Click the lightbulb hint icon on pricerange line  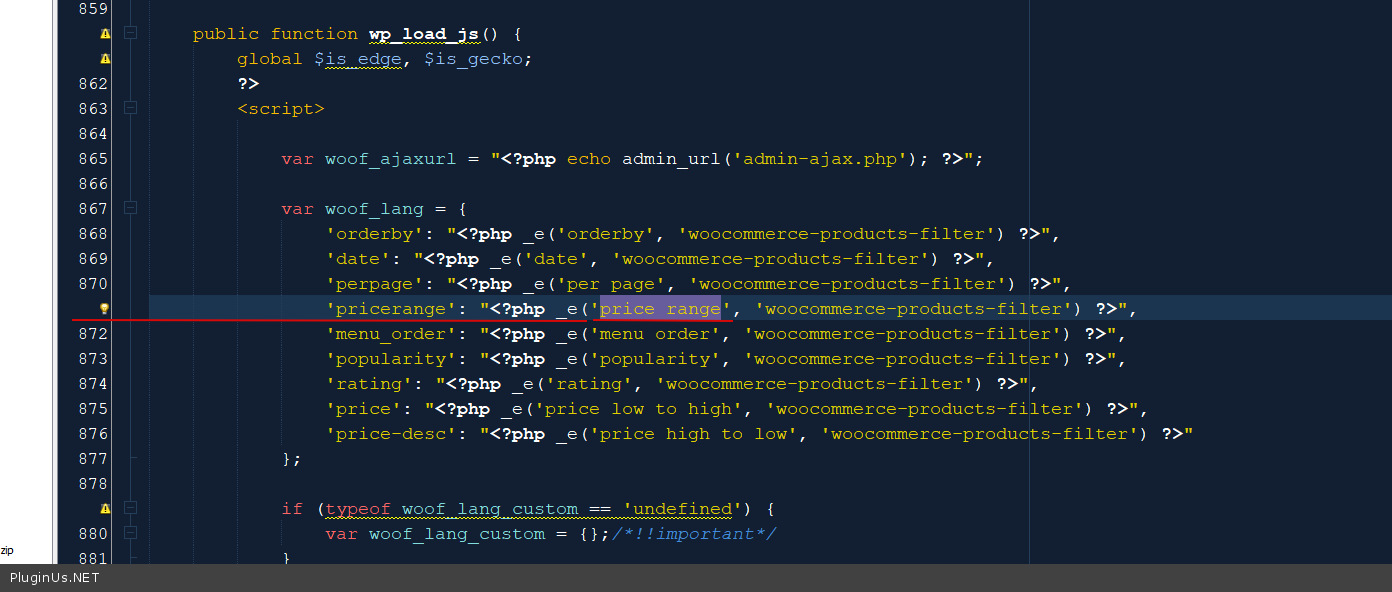point(104,309)
